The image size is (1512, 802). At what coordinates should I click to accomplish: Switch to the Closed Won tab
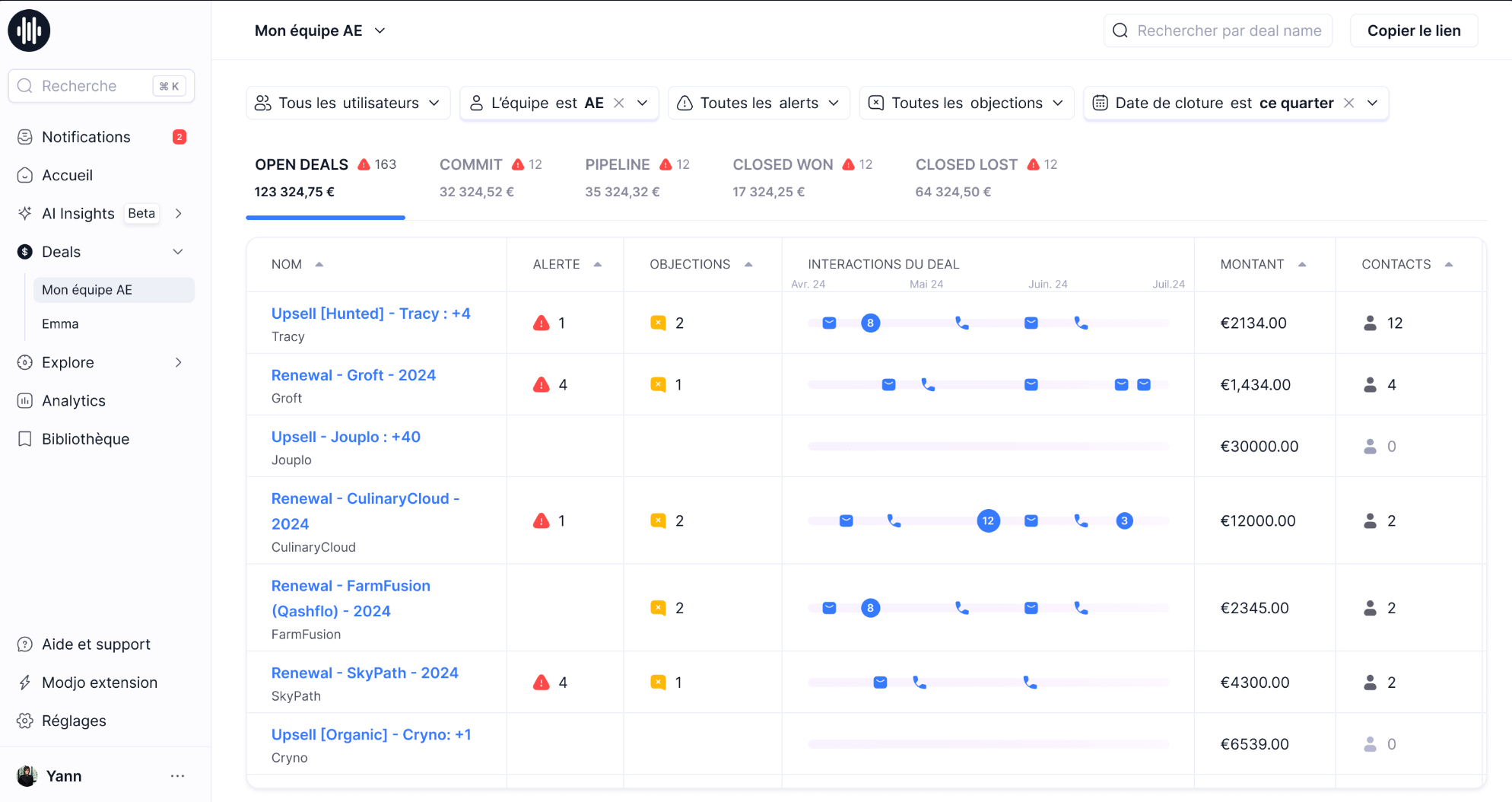(x=783, y=165)
